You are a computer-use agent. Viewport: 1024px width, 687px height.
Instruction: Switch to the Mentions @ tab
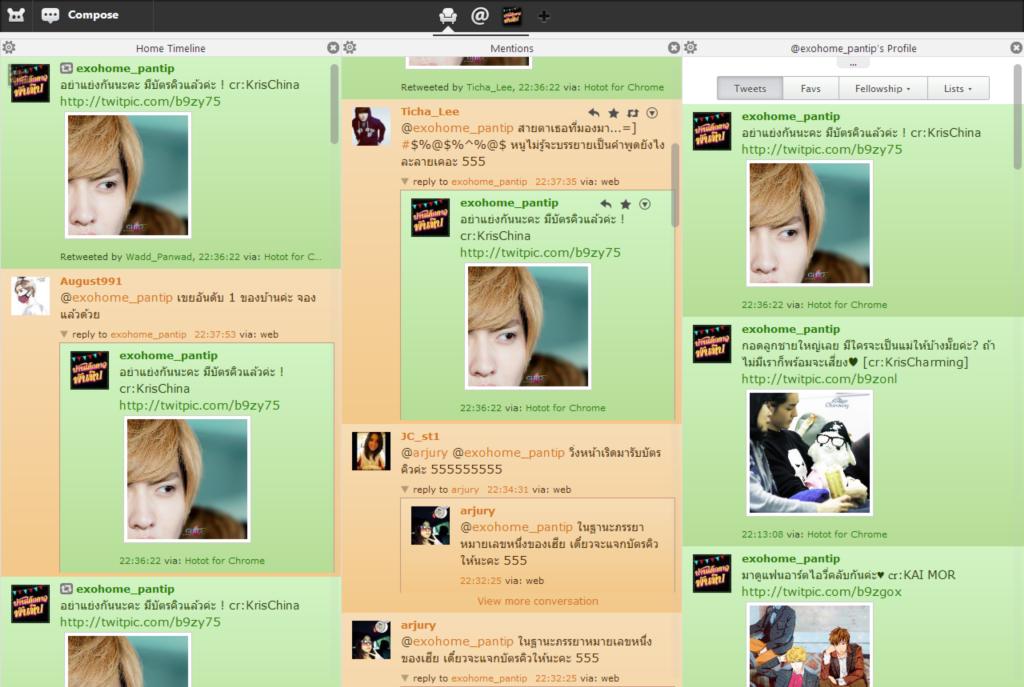click(480, 15)
